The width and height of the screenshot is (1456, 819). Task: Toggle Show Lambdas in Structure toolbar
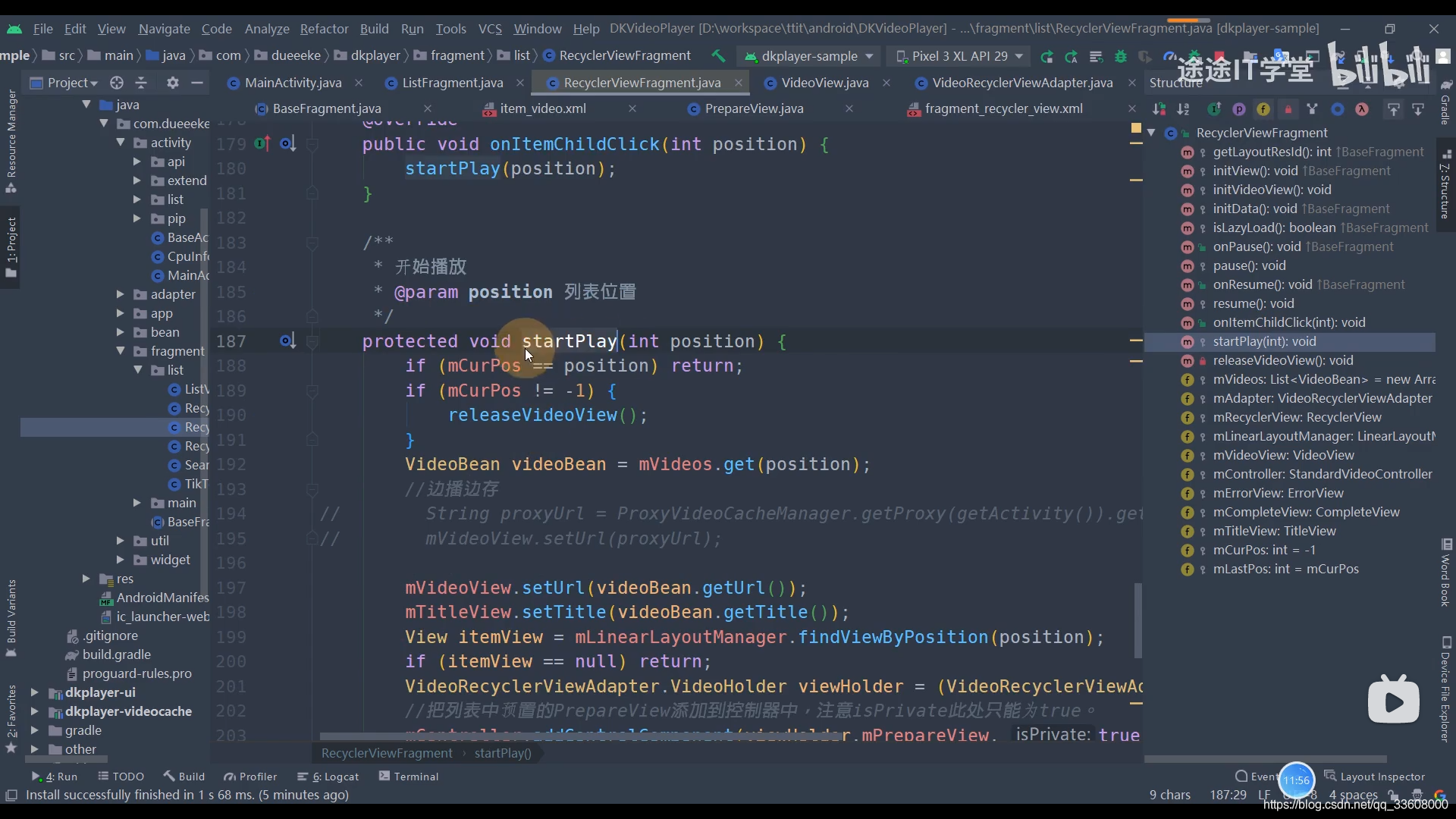tap(1362, 109)
